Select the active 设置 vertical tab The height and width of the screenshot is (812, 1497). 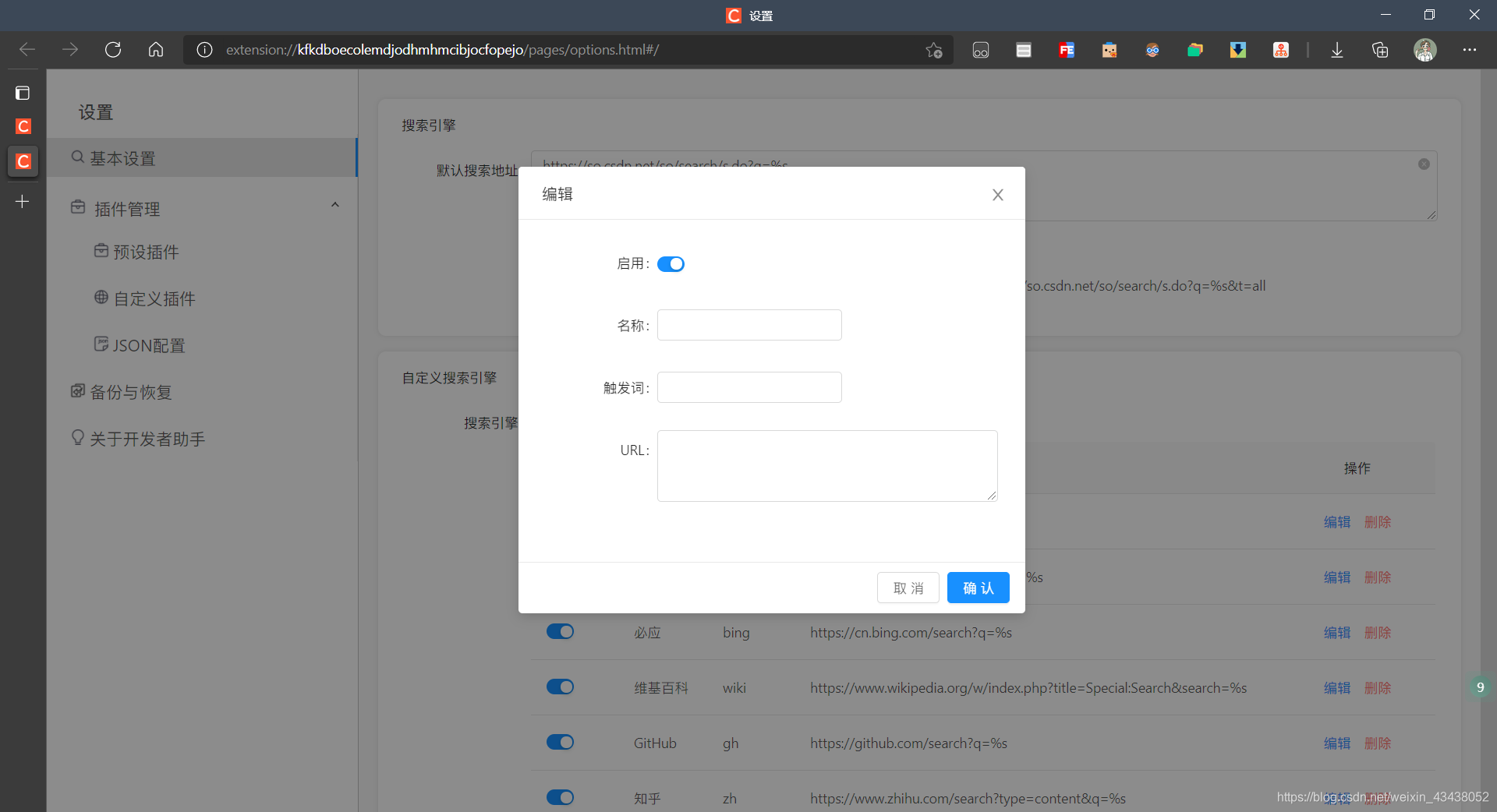(x=23, y=161)
